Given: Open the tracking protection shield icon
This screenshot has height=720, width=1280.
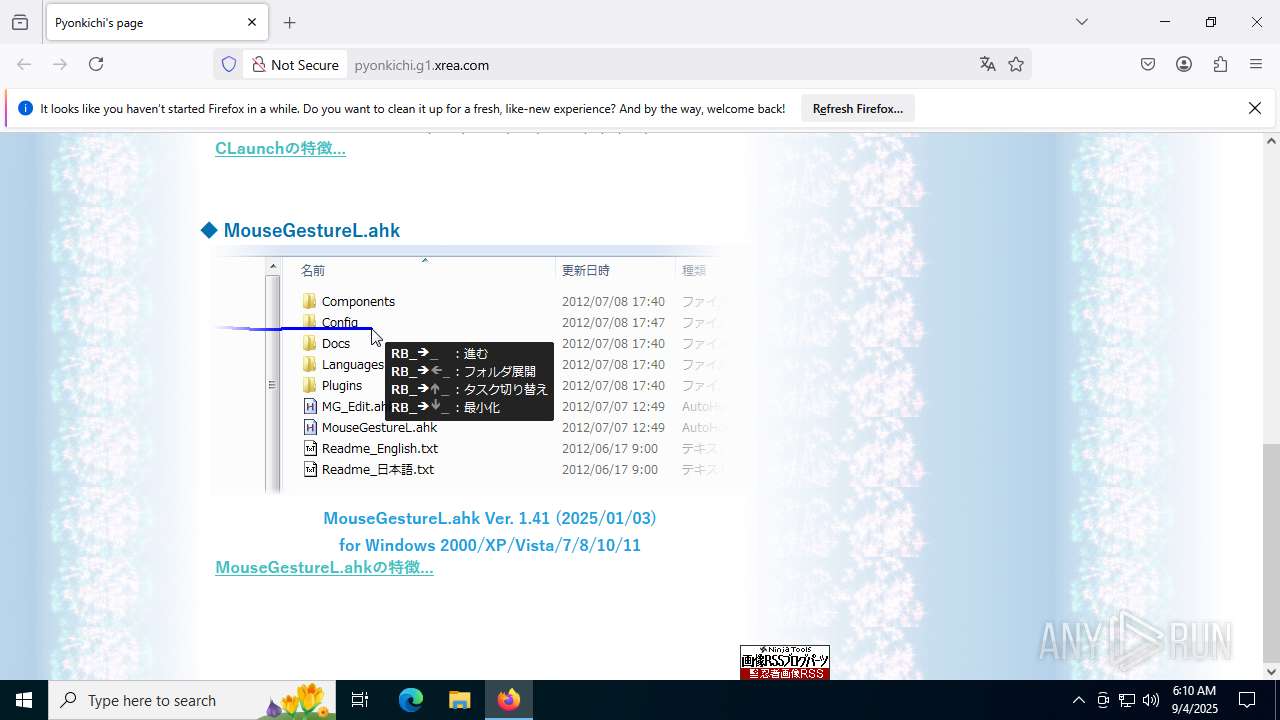Looking at the screenshot, I should pos(229,65).
